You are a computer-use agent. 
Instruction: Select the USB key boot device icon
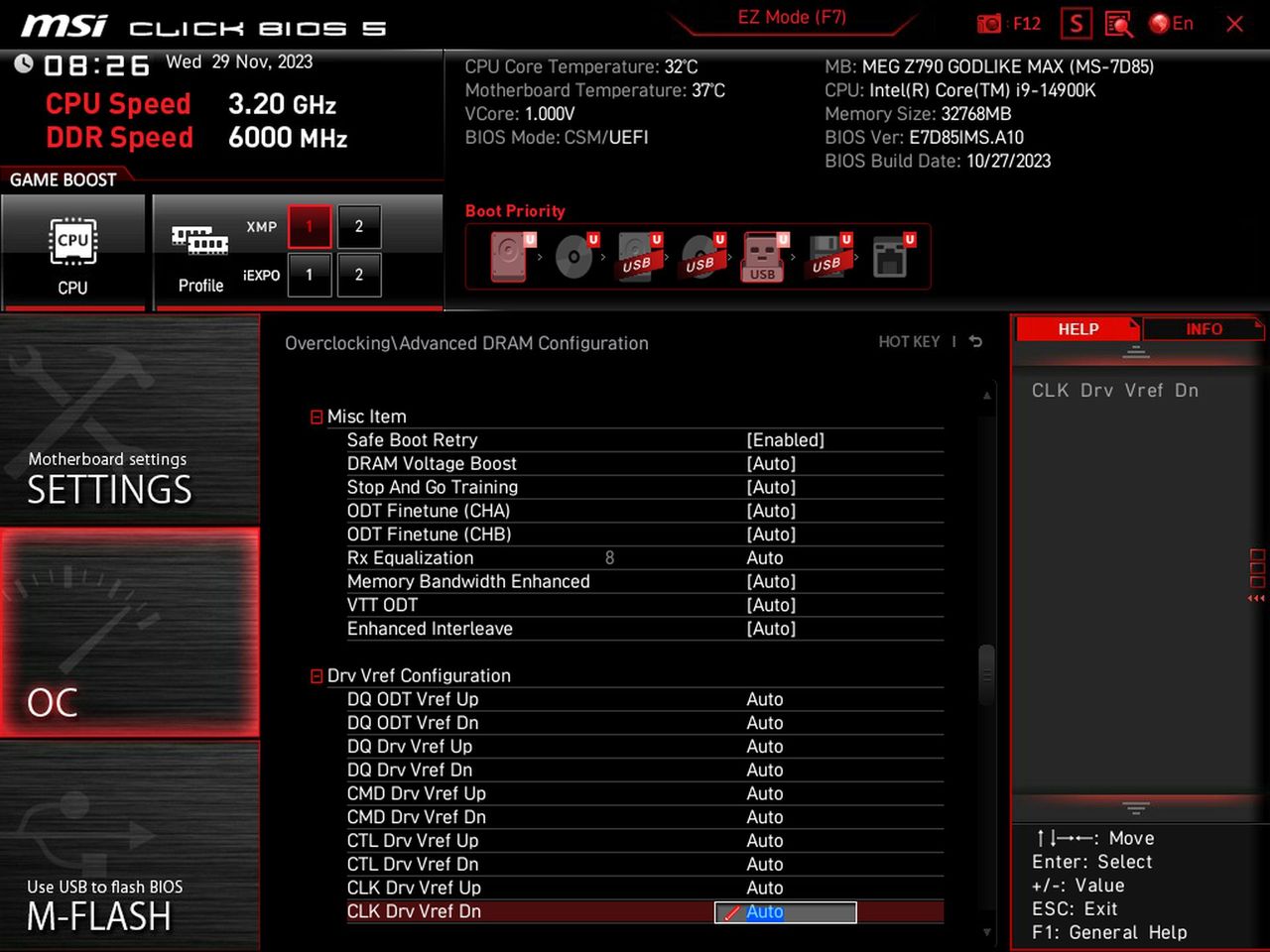pyautogui.click(x=764, y=257)
